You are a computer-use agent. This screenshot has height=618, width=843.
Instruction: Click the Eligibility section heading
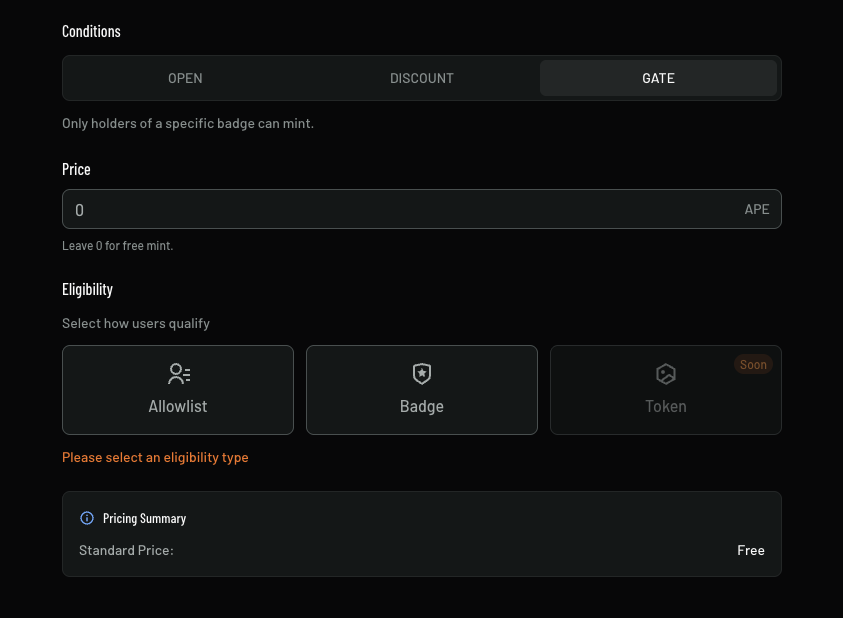pos(87,289)
